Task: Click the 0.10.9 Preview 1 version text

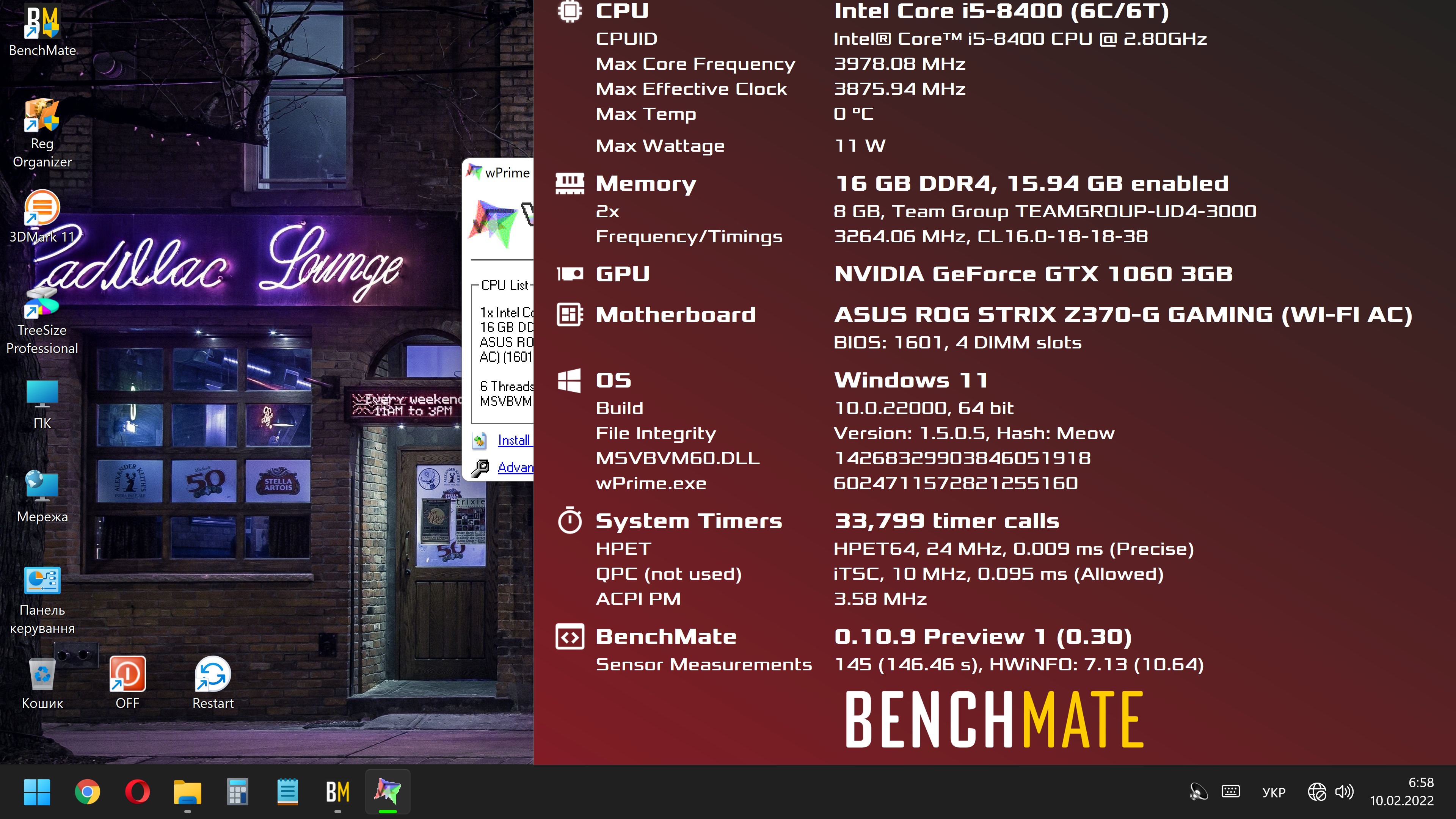Action: [x=983, y=637]
